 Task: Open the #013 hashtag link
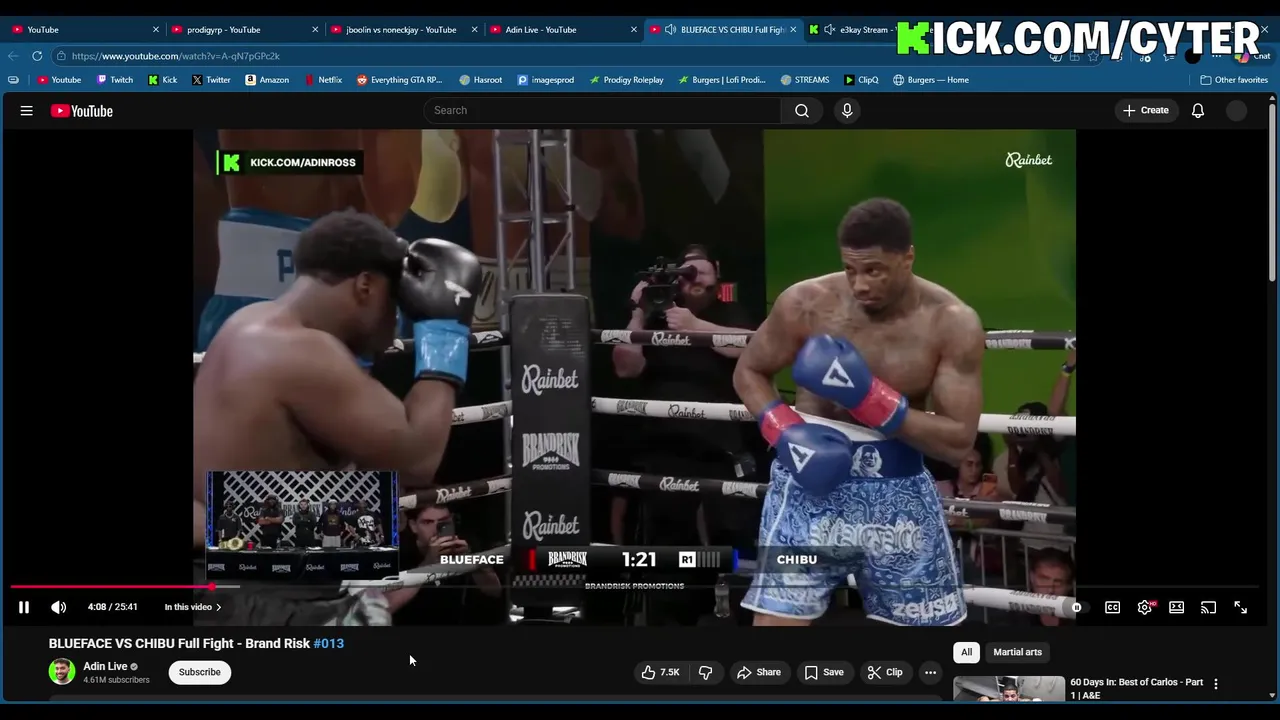329,643
